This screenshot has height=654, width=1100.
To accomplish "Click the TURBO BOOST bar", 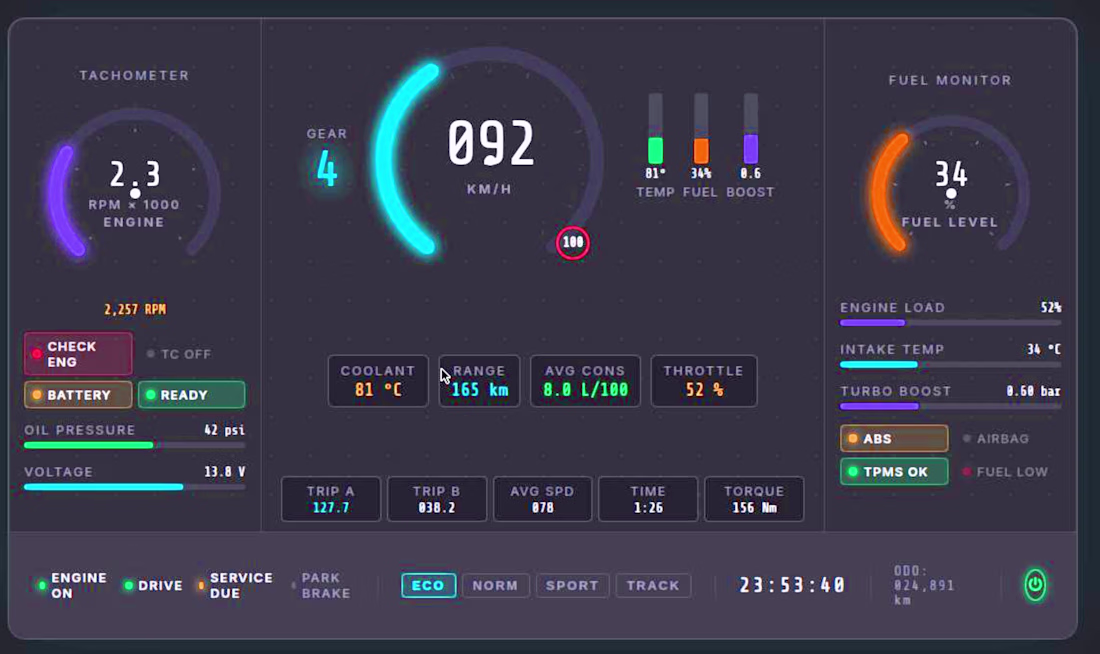I will pos(951,406).
